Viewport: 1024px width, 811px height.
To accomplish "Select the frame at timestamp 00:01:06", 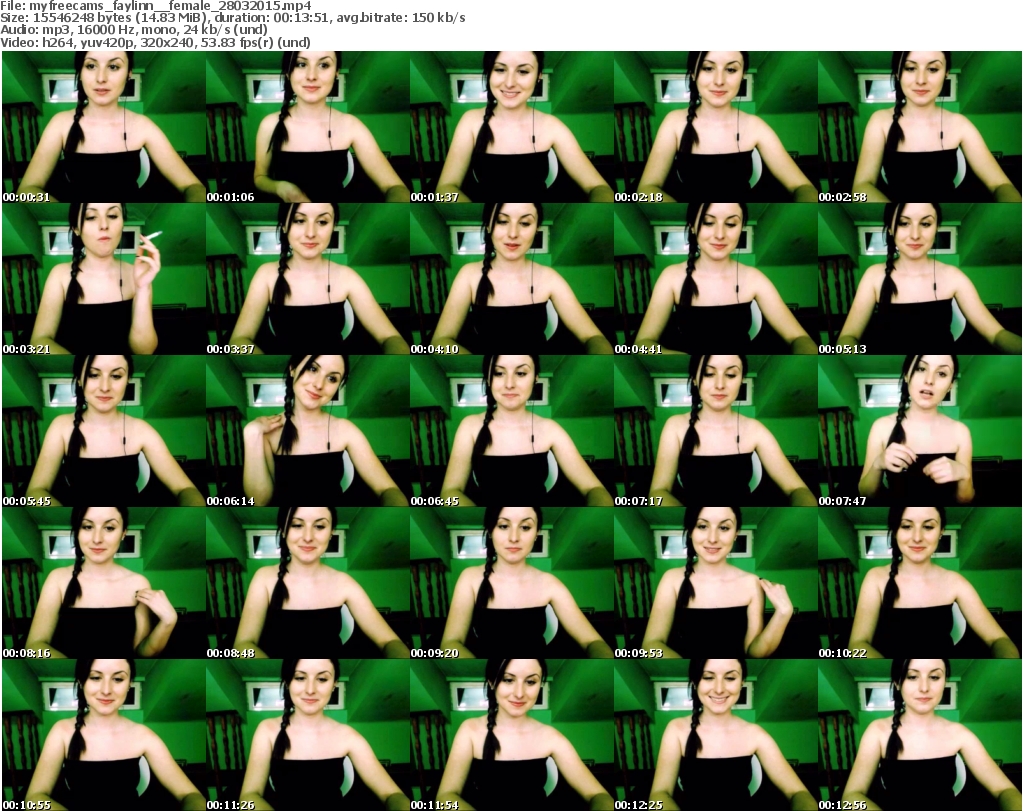I will [x=308, y=127].
